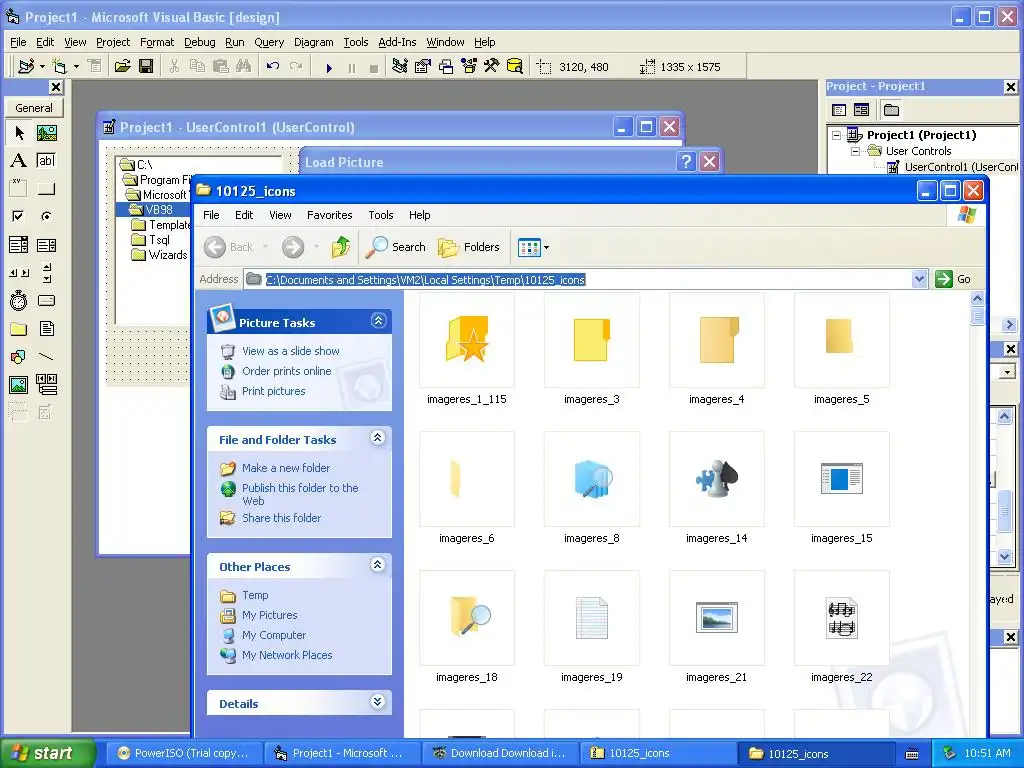Click Undo arrow in VB toolbar
The image size is (1024, 768).
(x=273, y=67)
